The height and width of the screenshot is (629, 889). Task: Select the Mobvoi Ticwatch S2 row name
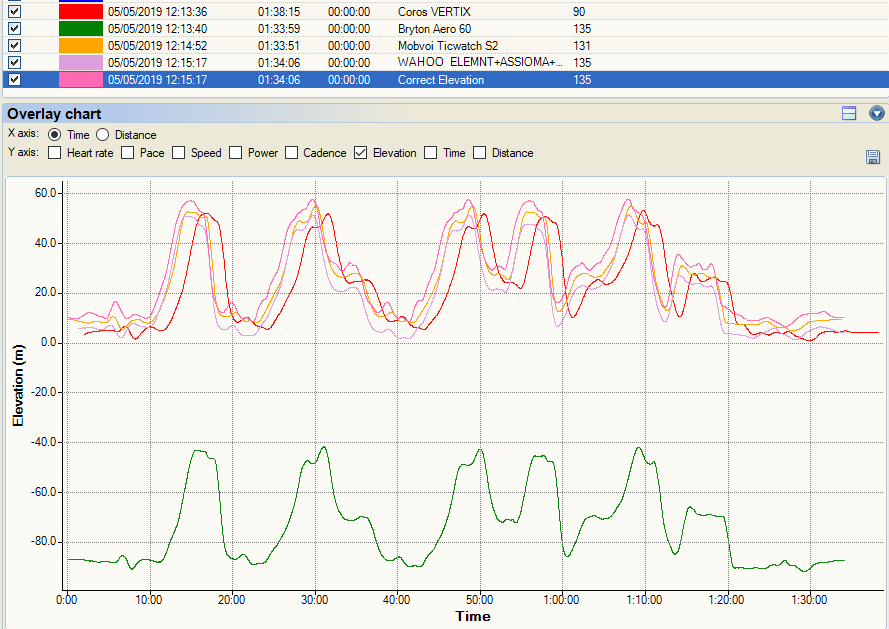tap(447, 46)
